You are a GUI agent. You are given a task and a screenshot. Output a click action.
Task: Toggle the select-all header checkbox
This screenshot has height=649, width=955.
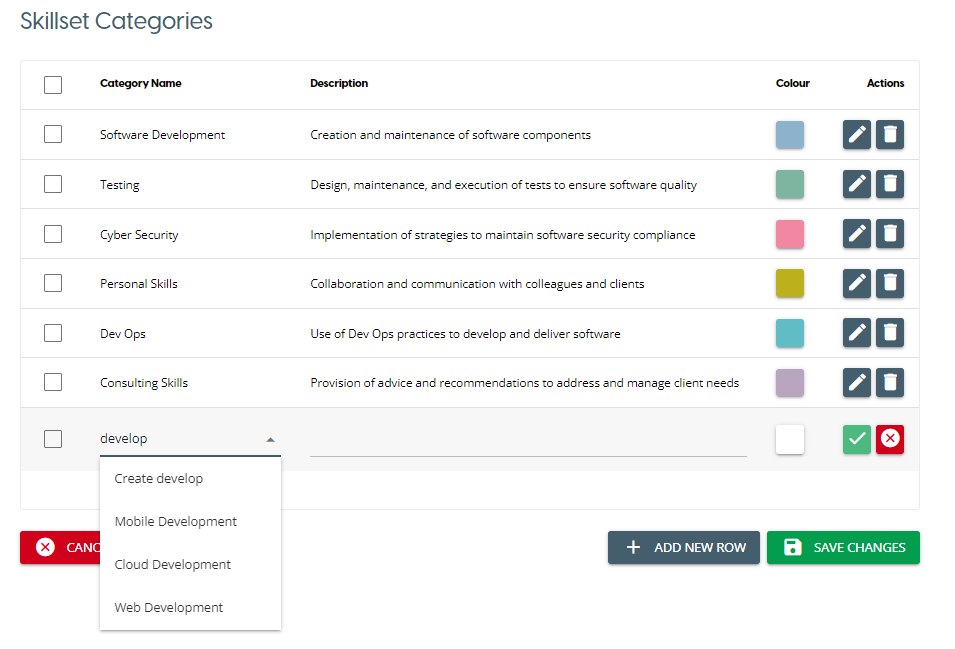click(53, 85)
